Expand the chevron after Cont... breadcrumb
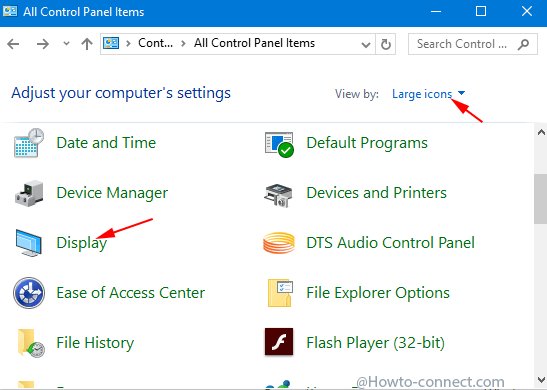The height and width of the screenshot is (390, 547). click(x=183, y=44)
